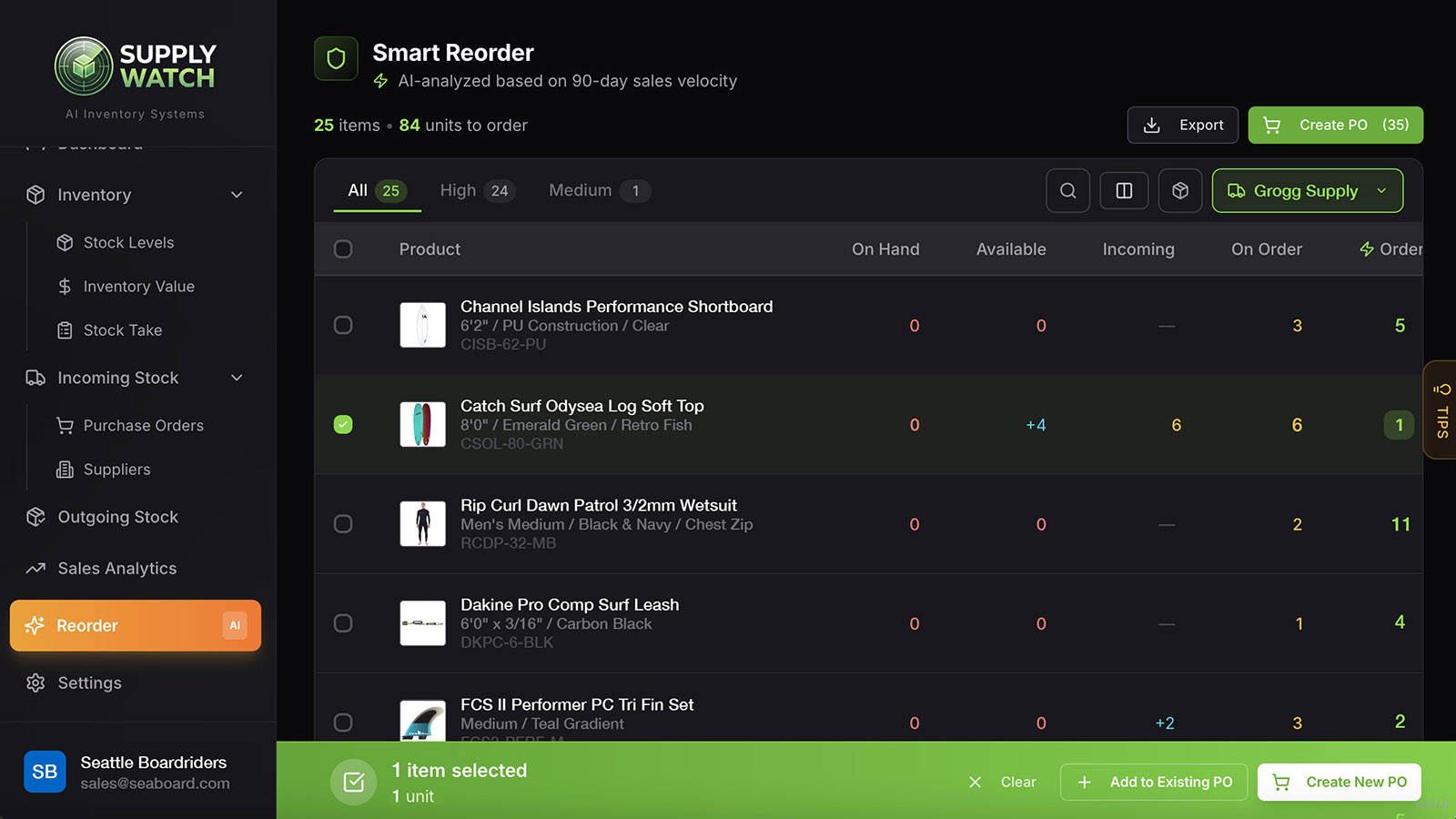Check the Rip Curl Dawn Patrol row
1456x819 pixels.
coord(343,523)
